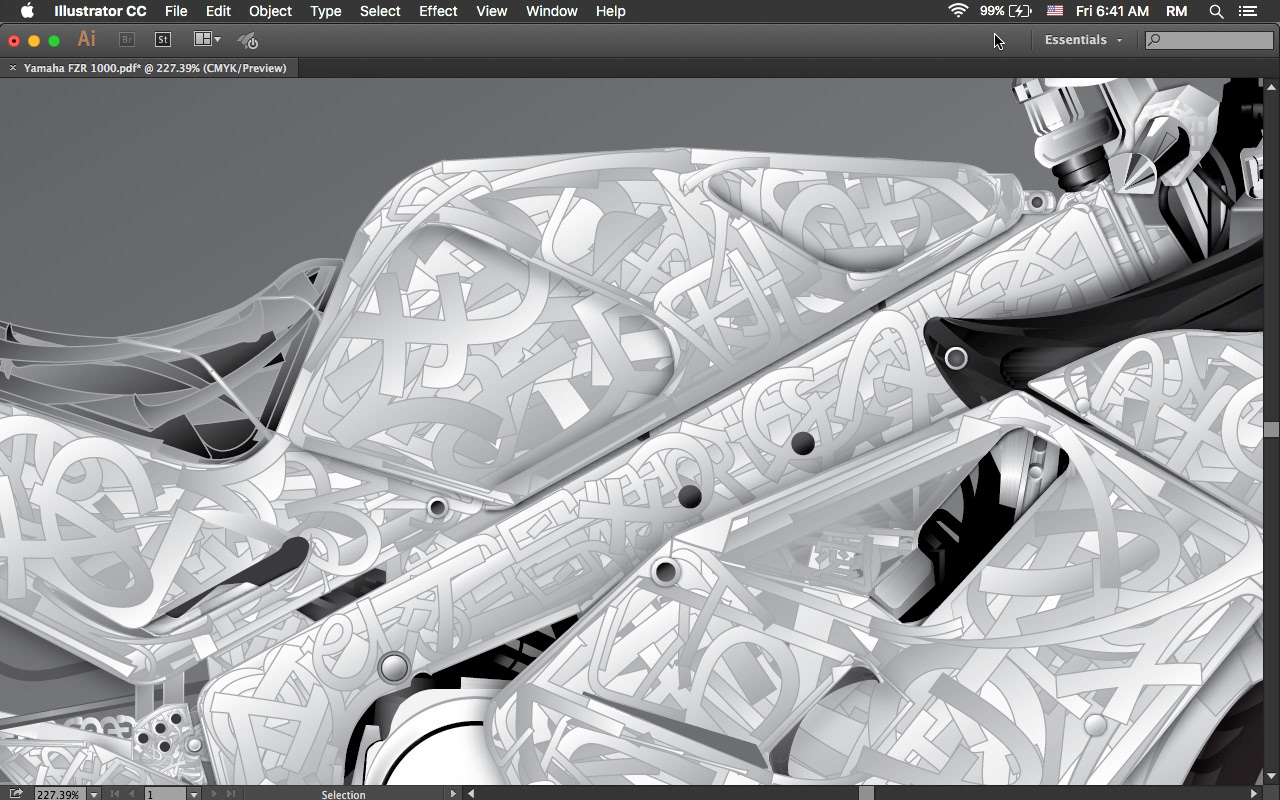This screenshot has height=800, width=1280.
Task: Go to first artboard button
Action: point(114,794)
